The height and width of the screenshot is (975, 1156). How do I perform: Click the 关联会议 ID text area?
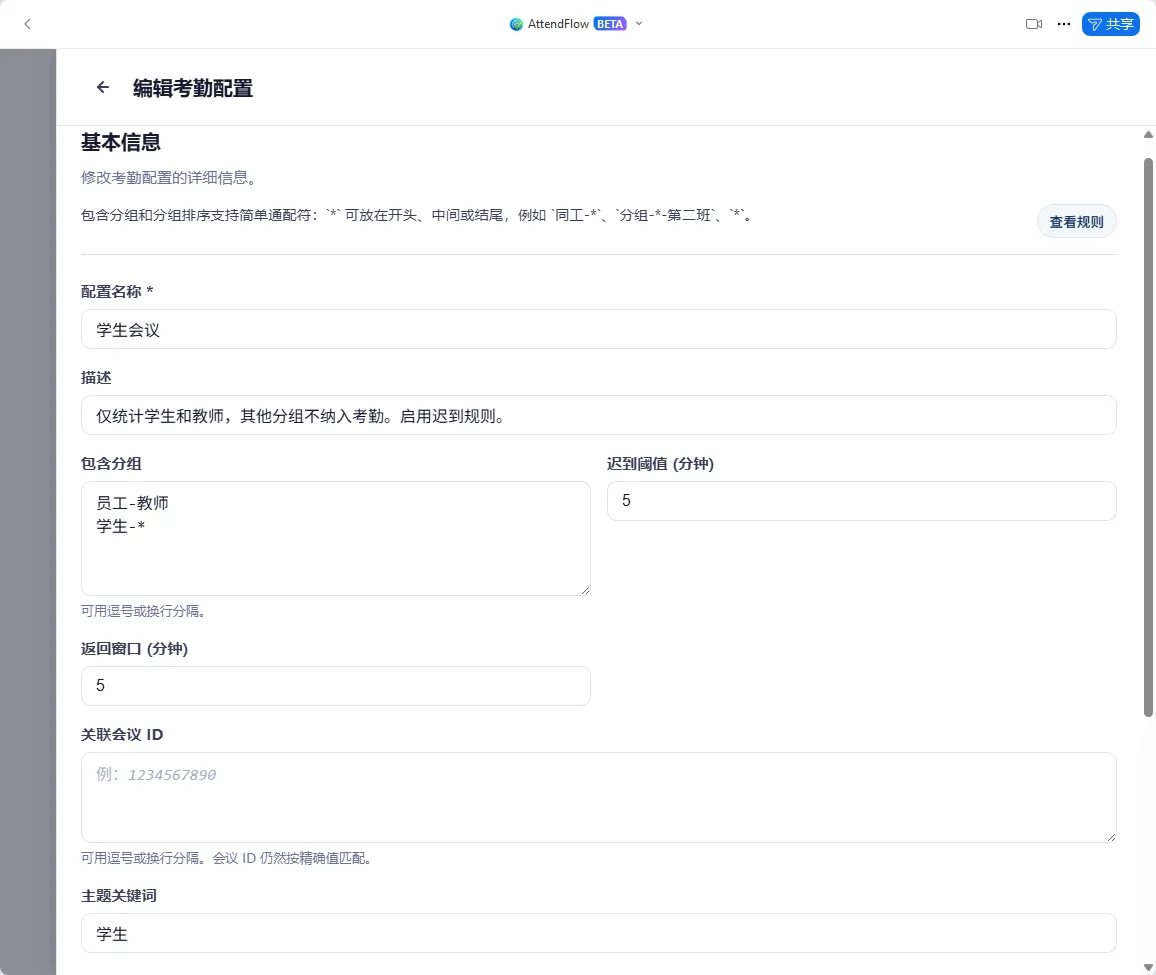[x=599, y=797]
